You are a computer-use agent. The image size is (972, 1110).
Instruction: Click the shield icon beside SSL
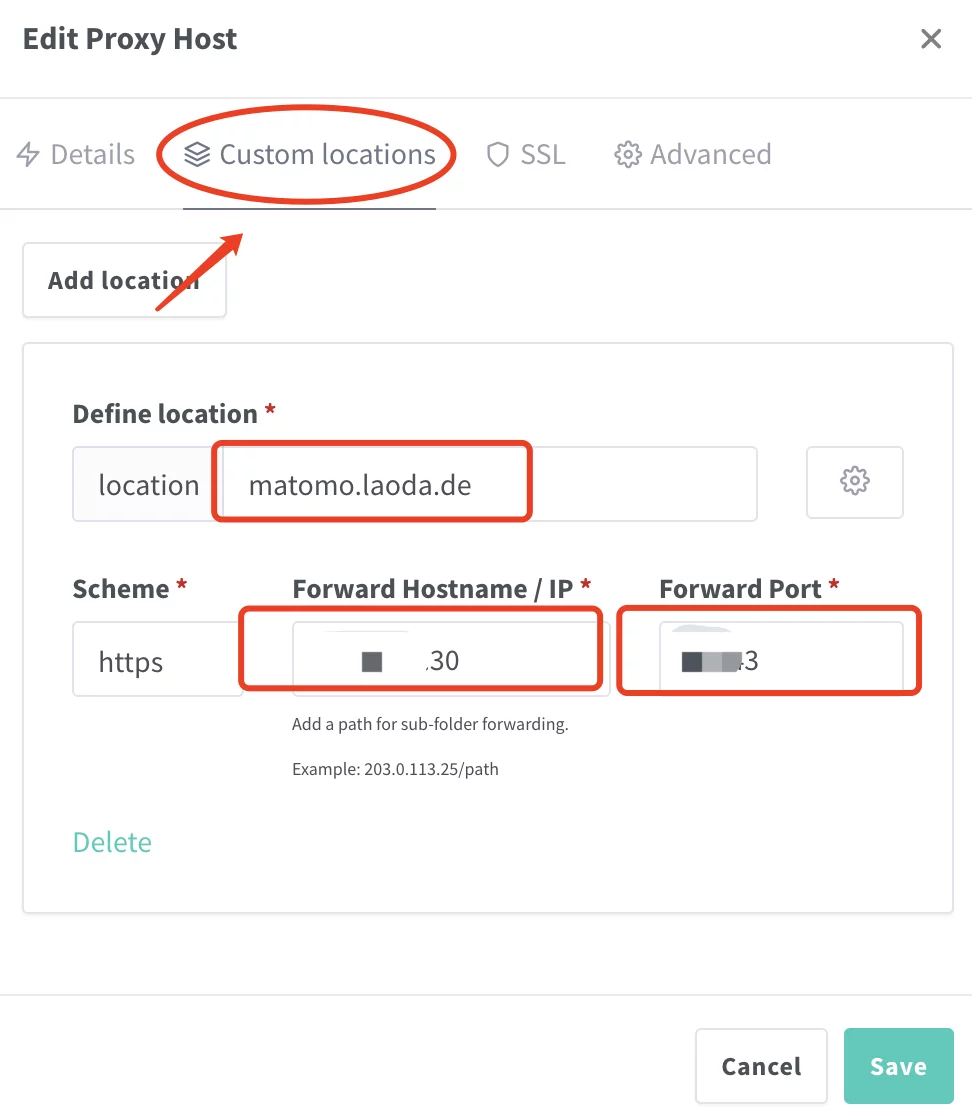[x=497, y=155]
